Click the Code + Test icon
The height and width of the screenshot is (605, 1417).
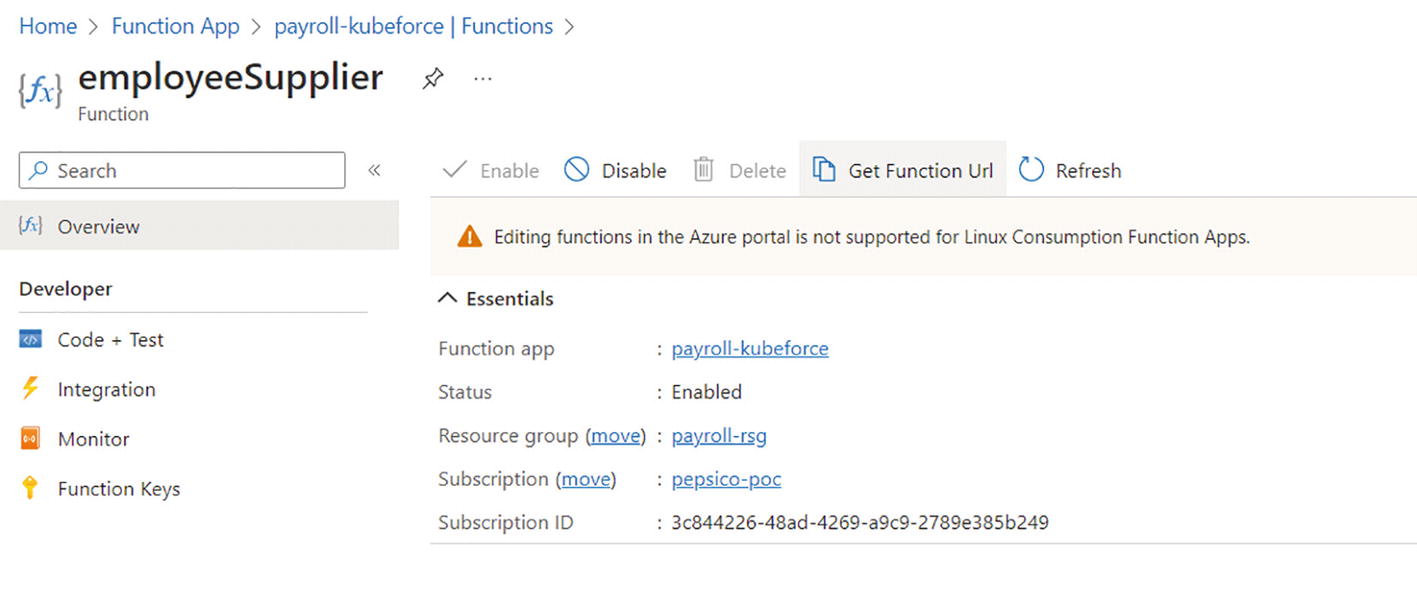[x=31, y=340]
